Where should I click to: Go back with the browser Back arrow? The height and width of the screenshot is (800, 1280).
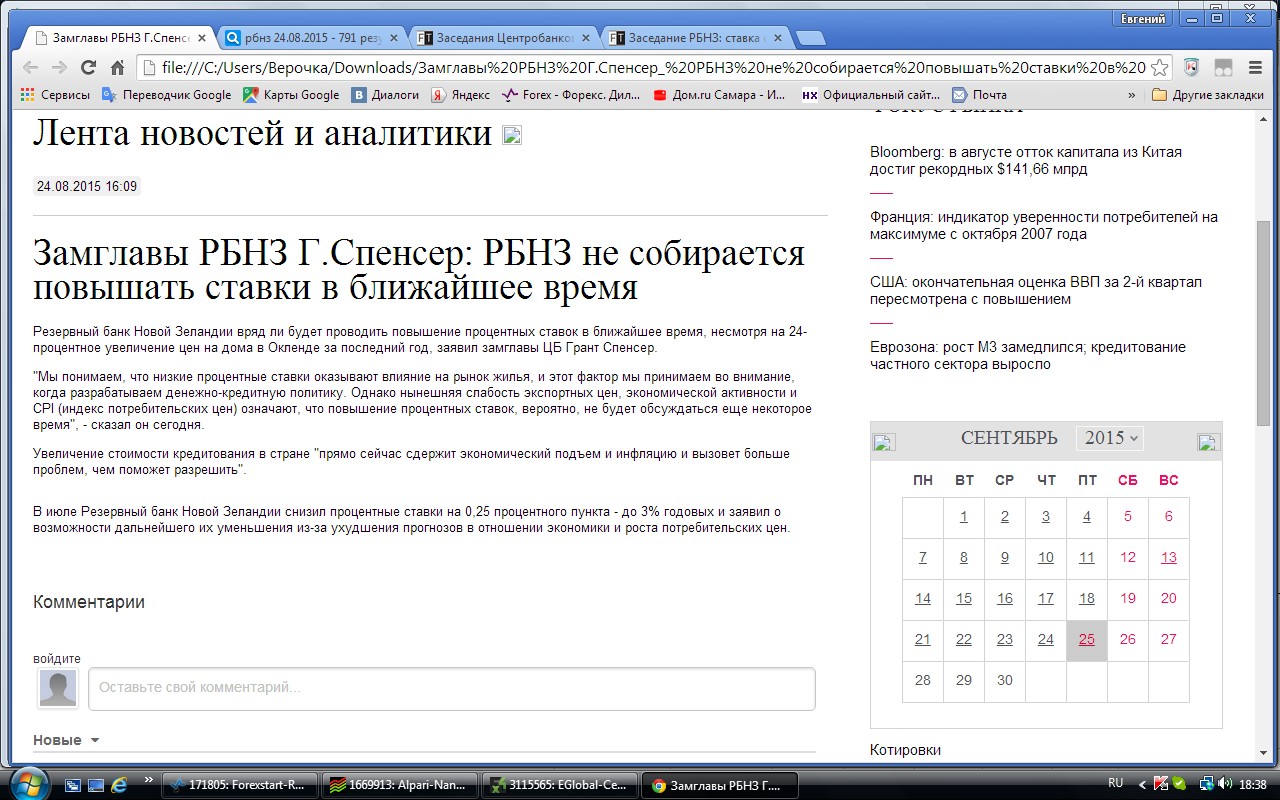pyautogui.click(x=30, y=68)
